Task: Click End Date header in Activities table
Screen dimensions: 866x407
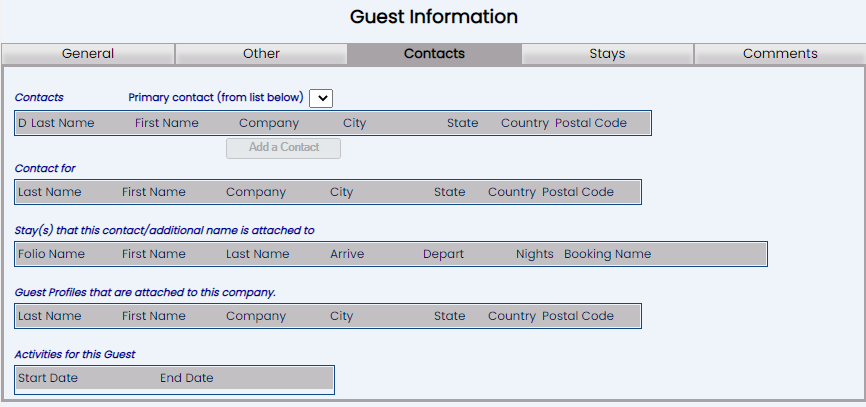Action: pyautogui.click(x=187, y=378)
